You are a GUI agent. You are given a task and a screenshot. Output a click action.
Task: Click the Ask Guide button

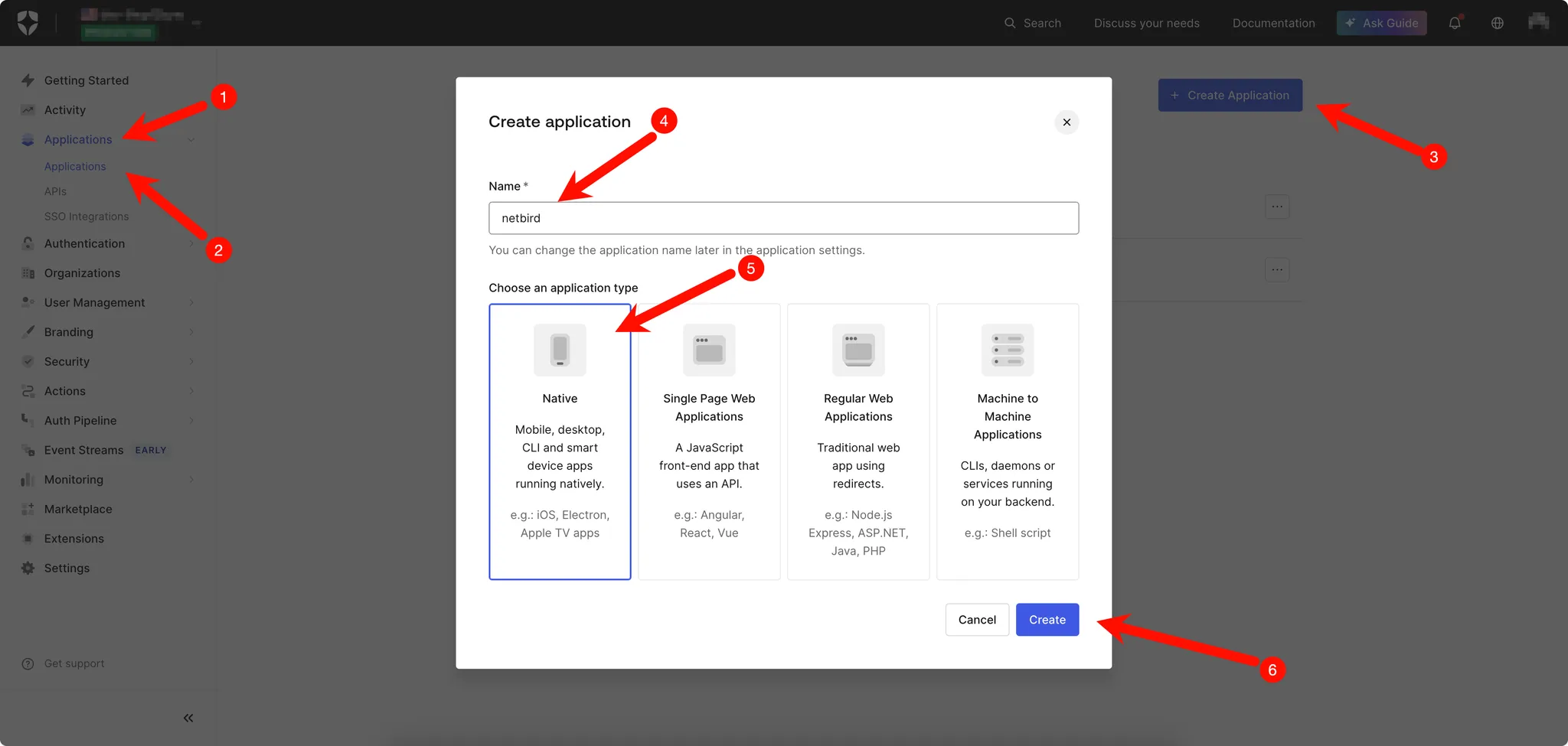(1382, 23)
